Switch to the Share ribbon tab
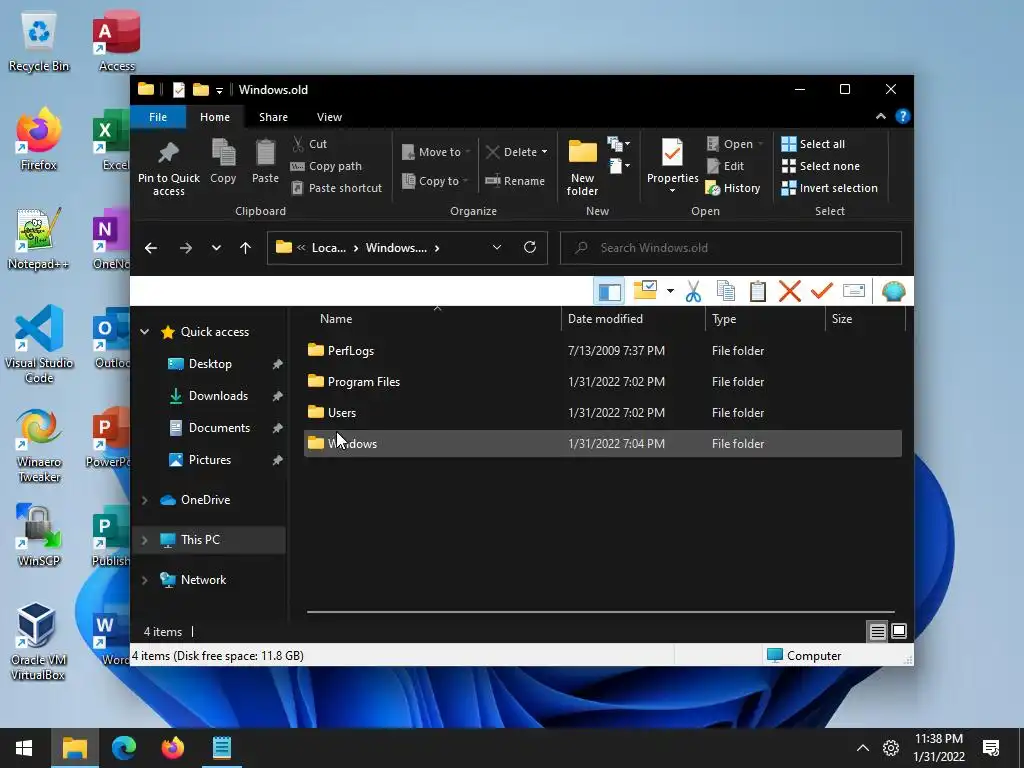Viewport: 1024px width, 768px height. [x=273, y=117]
